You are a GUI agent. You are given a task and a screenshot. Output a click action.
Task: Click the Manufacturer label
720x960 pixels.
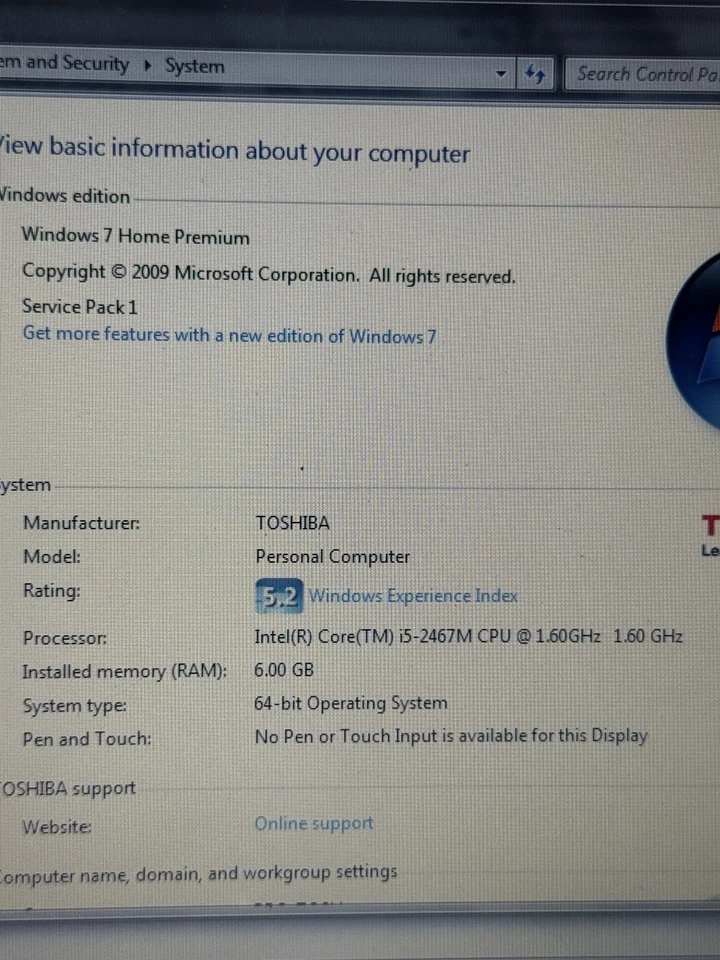coord(81,523)
